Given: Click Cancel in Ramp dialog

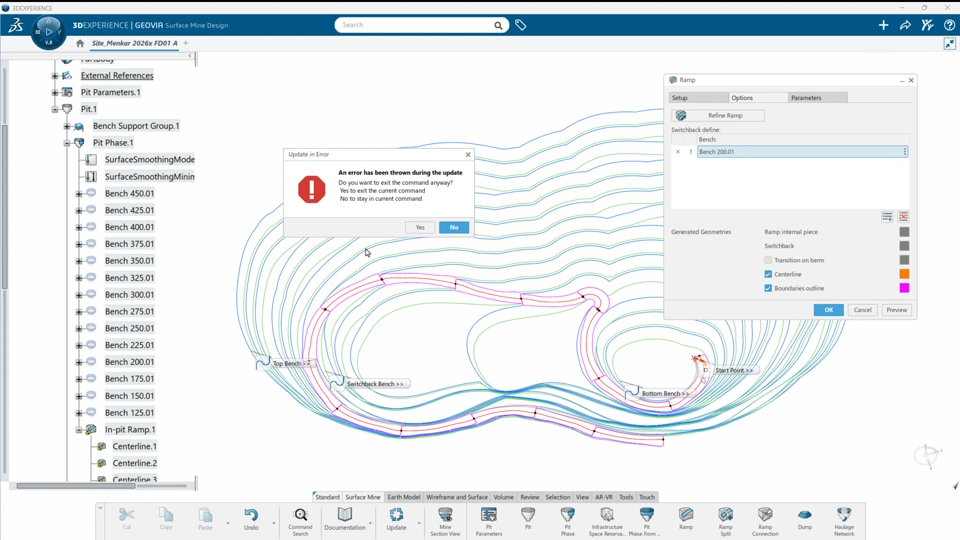Looking at the screenshot, I should [x=863, y=310].
